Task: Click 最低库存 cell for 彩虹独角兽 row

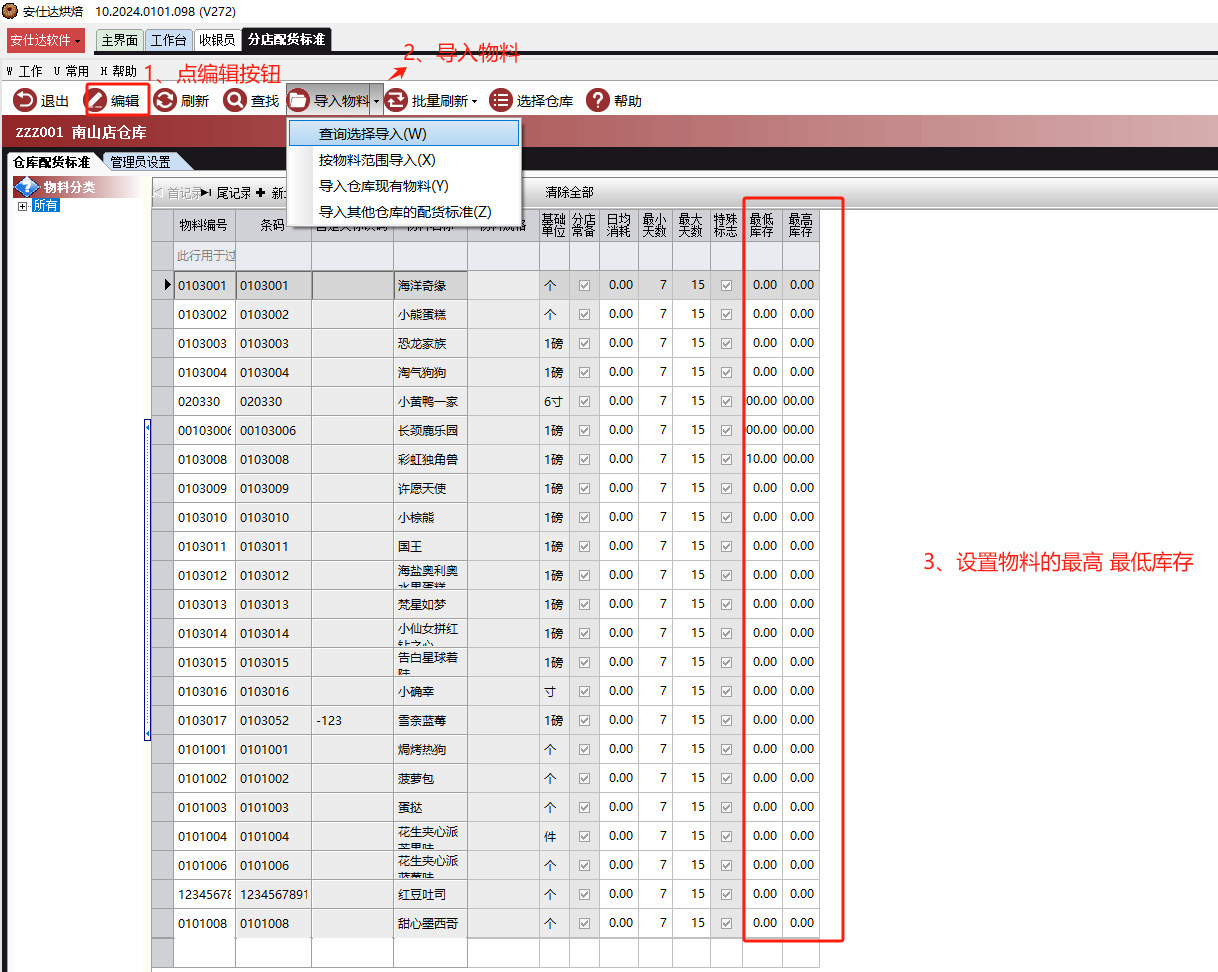Action: coord(762,459)
